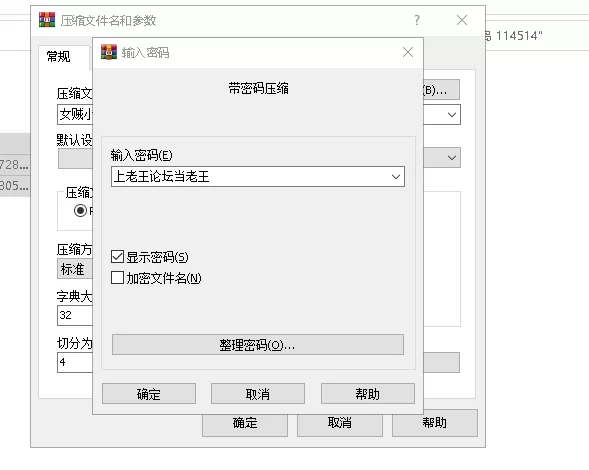This screenshot has width=589, height=470.
Task: Select the archive format radio button
Action: (80, 210)
